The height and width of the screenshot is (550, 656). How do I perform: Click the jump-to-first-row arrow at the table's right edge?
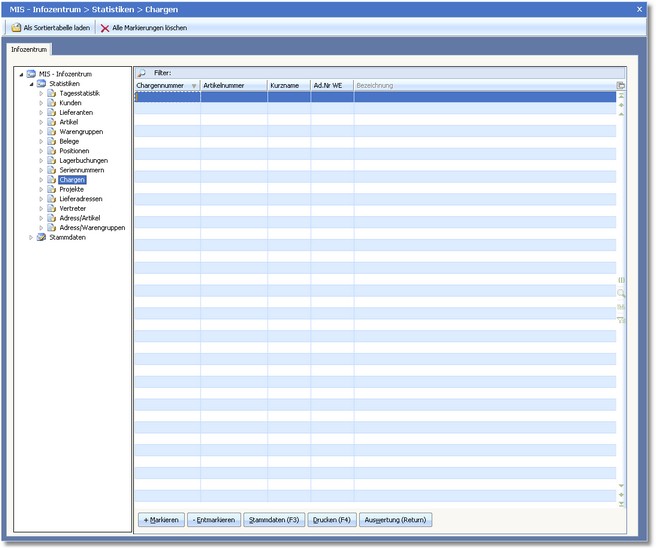[621, 96]
